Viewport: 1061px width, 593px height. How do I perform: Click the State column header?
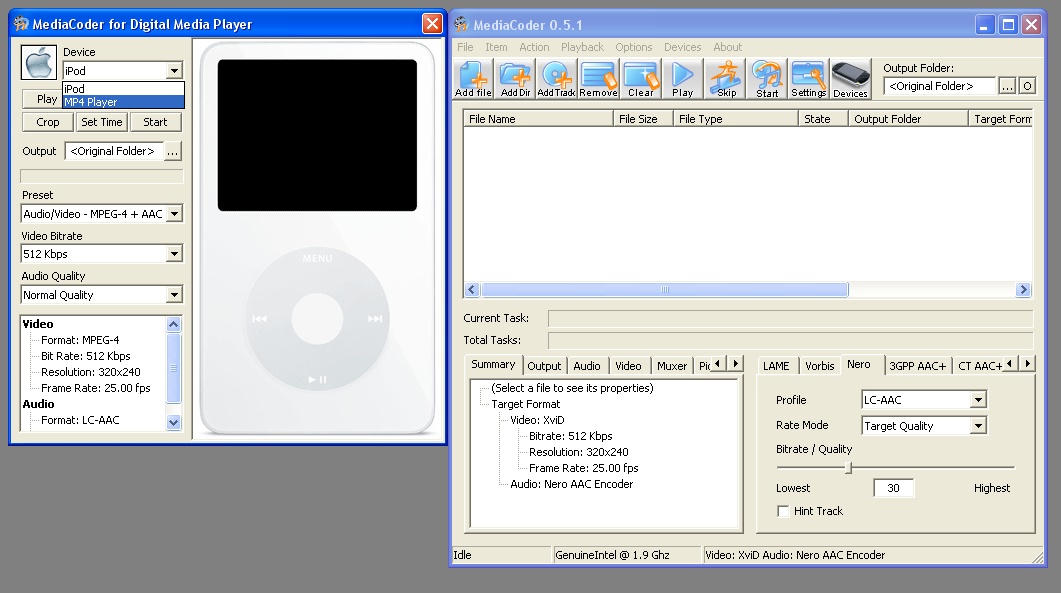(x=823, y=119)
